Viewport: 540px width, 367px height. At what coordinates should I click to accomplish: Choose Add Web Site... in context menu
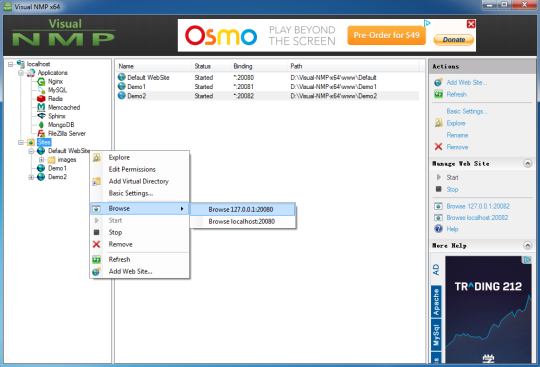(139, 271)
